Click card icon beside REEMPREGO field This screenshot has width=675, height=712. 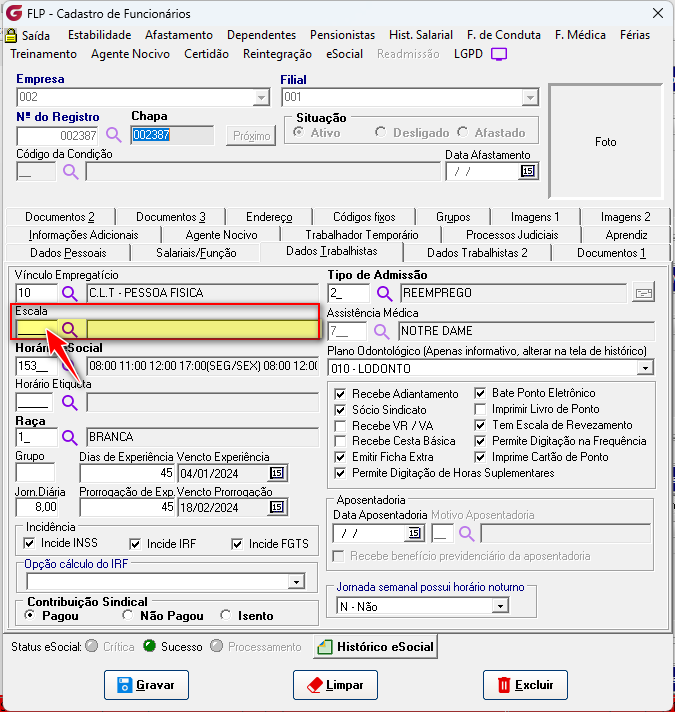(x=644, y=293)
